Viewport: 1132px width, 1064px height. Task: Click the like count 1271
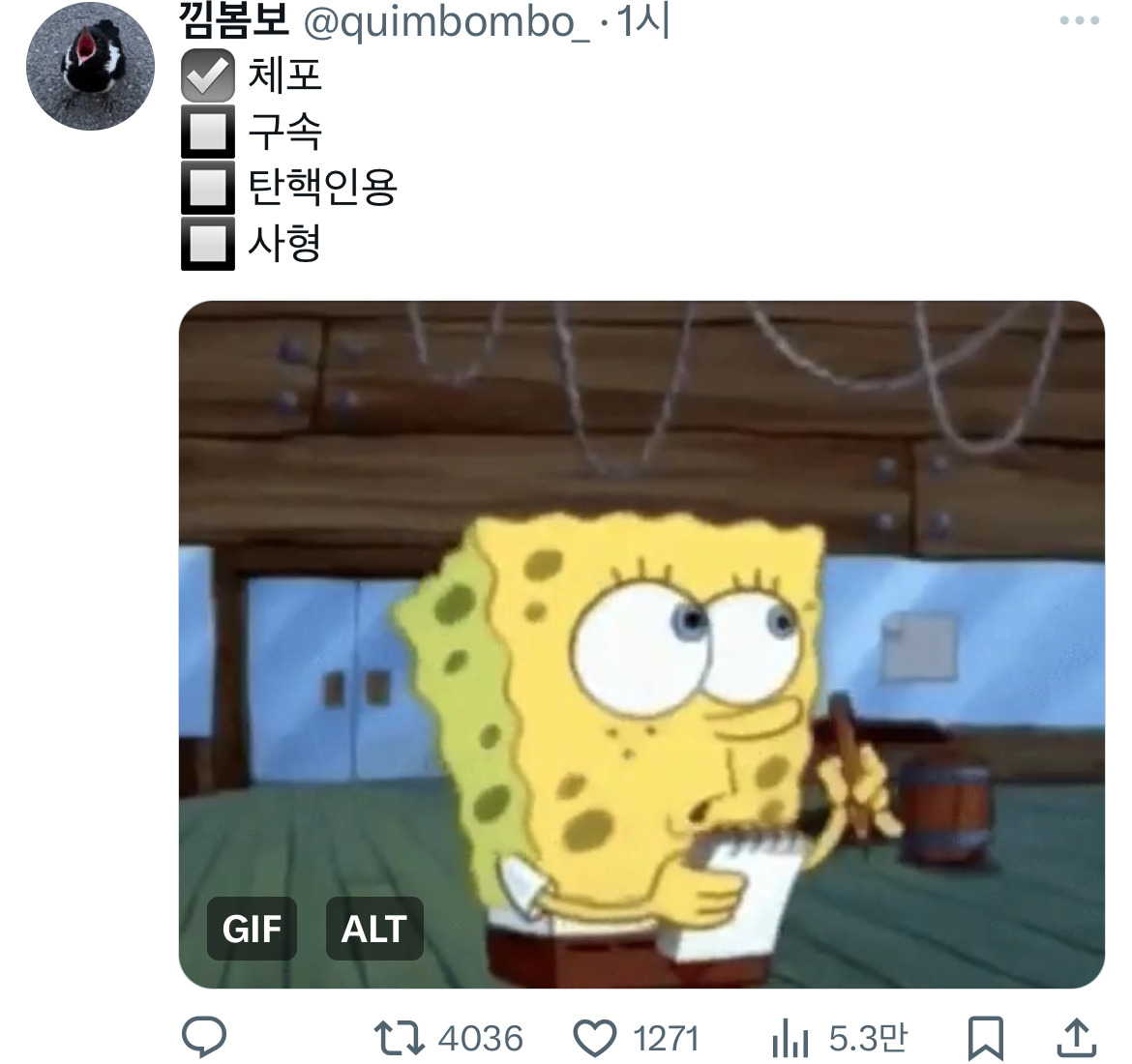[667, 1038]
